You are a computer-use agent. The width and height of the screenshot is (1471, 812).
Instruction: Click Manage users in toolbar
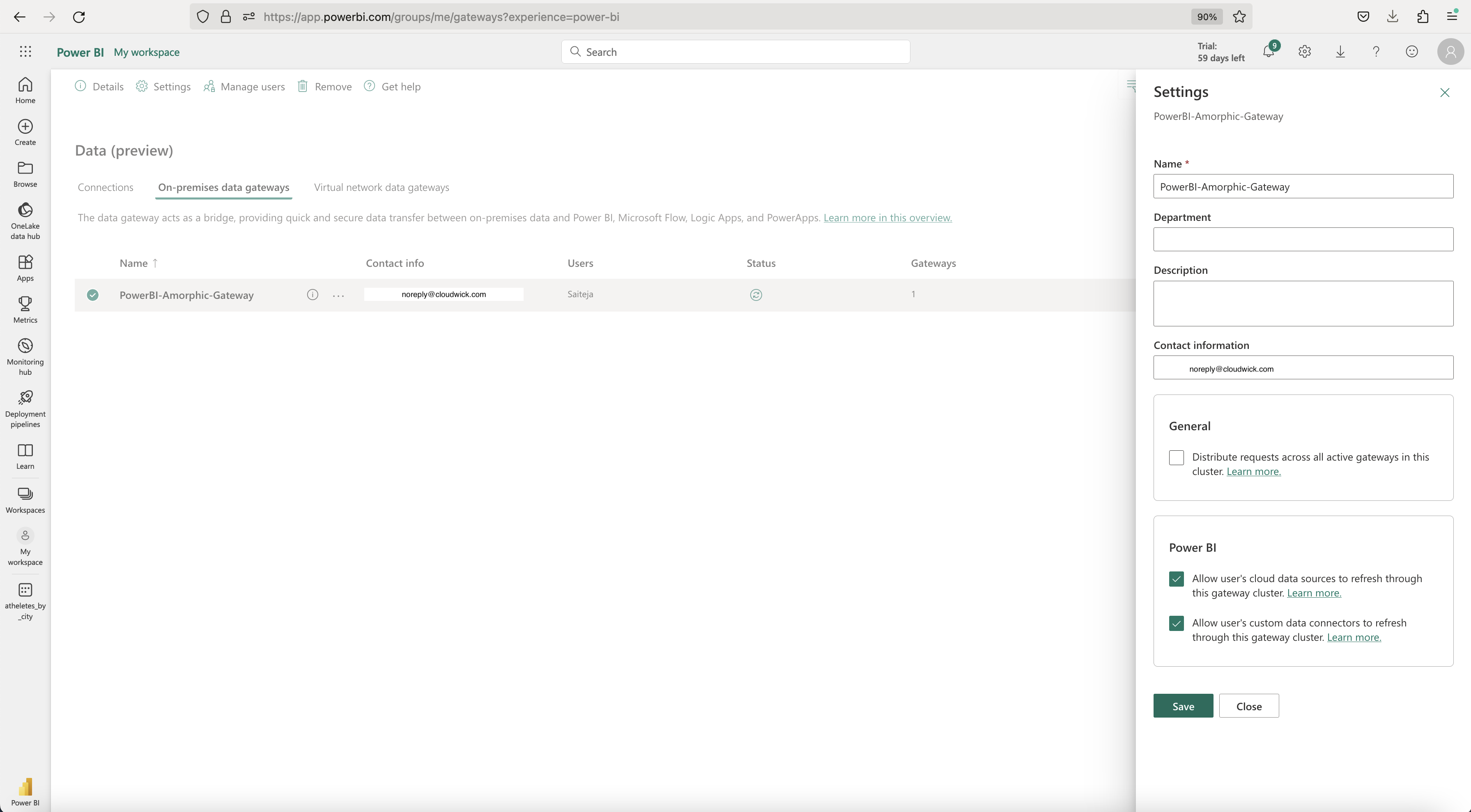click(x=244, y=87)
